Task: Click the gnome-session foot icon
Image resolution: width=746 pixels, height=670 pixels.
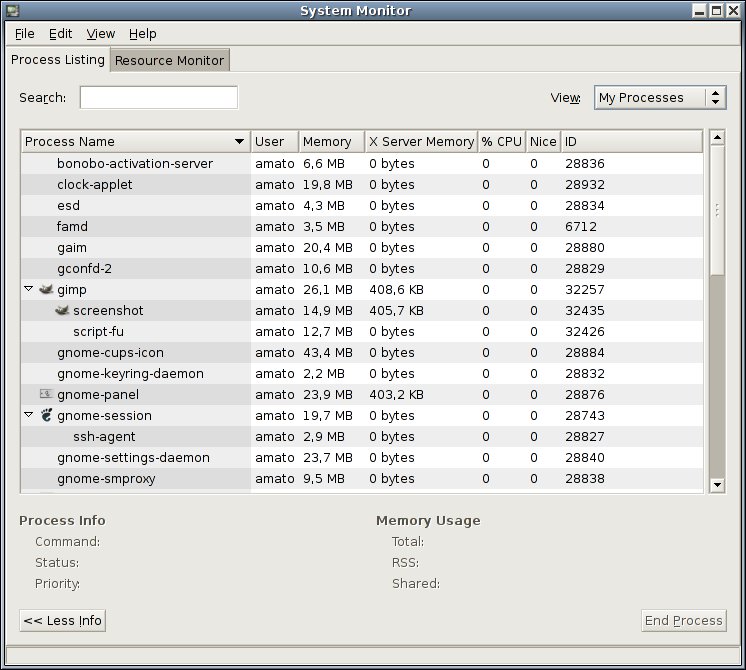Action: point(46,415)
